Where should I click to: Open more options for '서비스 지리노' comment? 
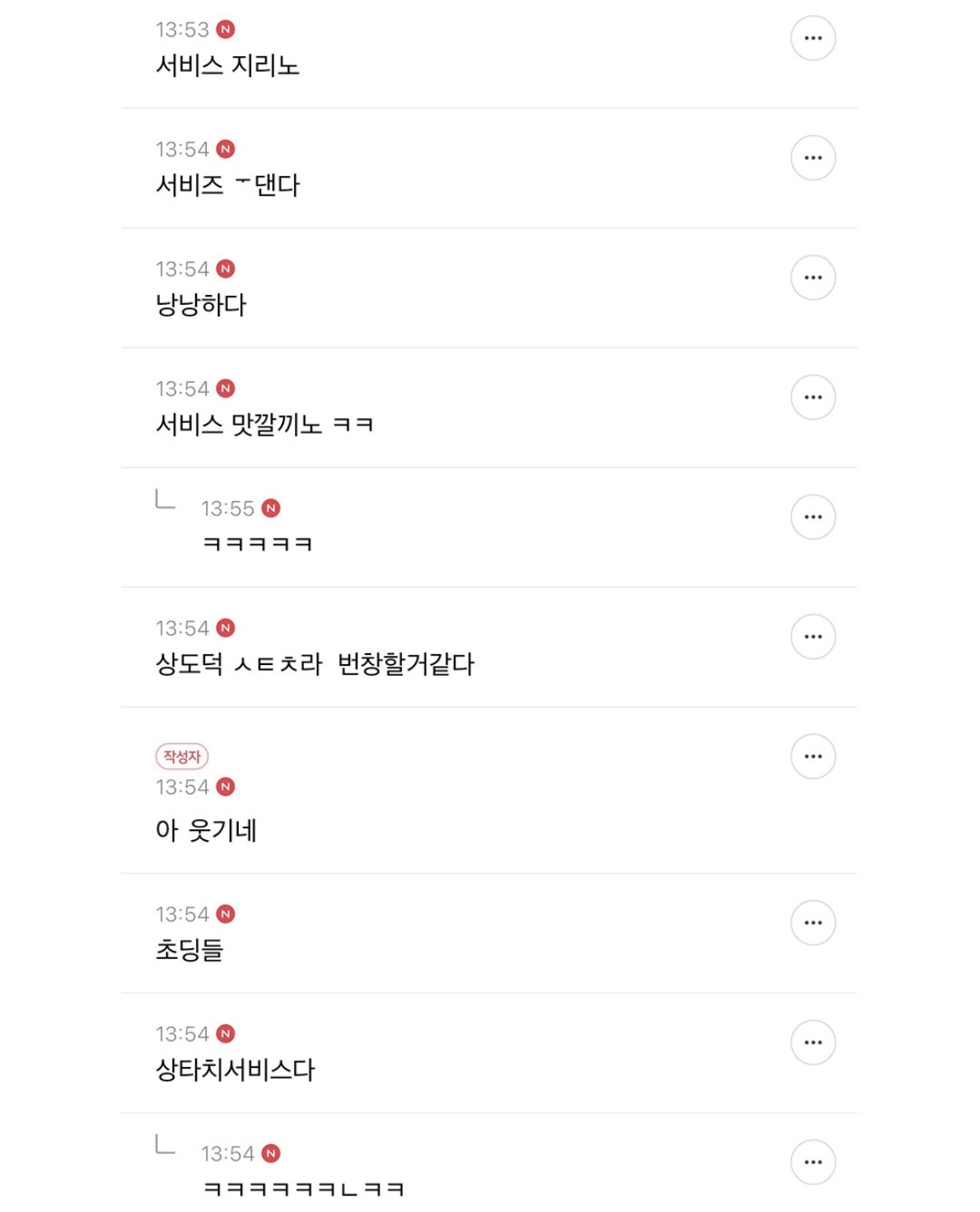[x=812, y=39]
